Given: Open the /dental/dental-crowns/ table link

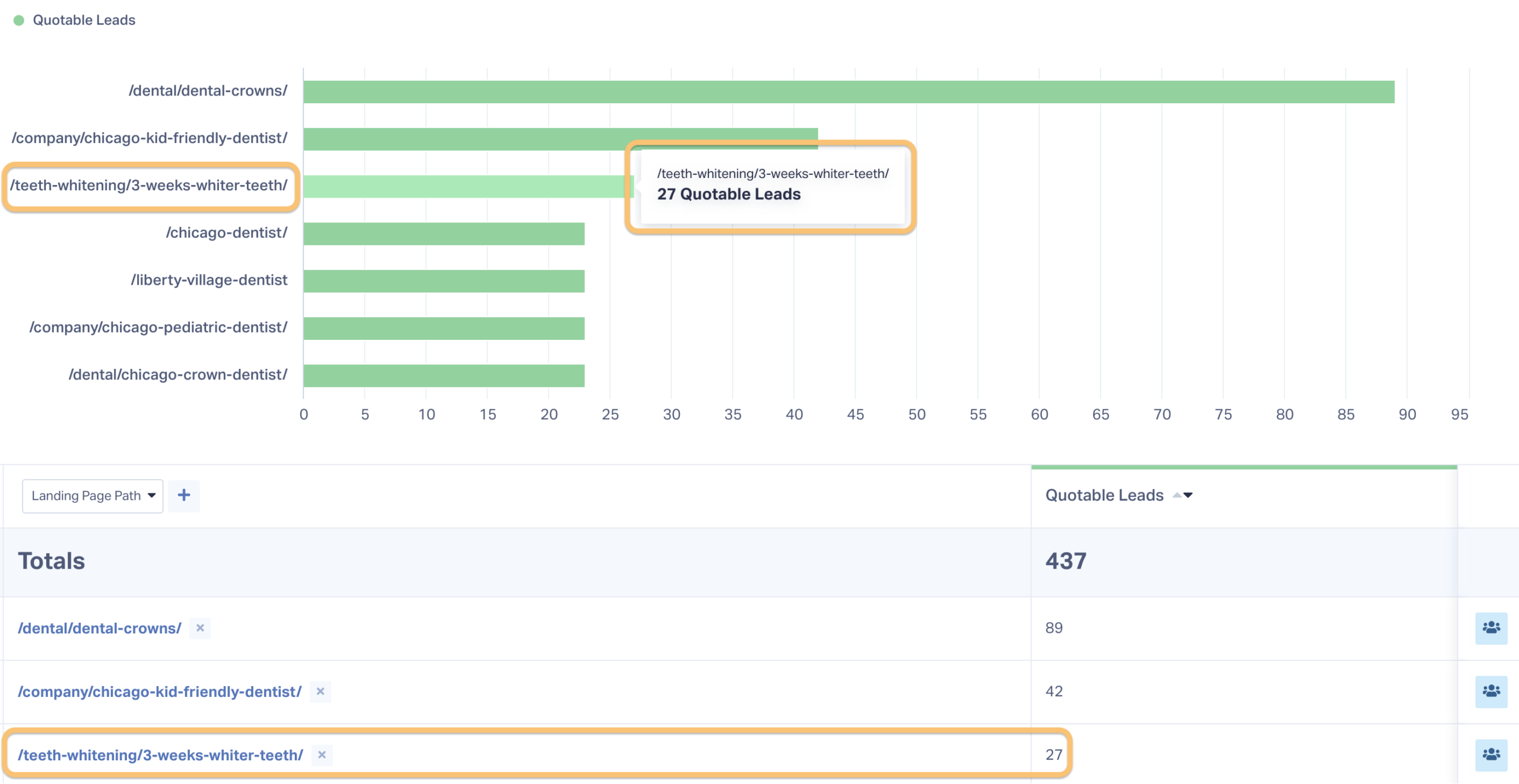Looking at the screenshot, I should pyautogui.click(x=100, y=628).
